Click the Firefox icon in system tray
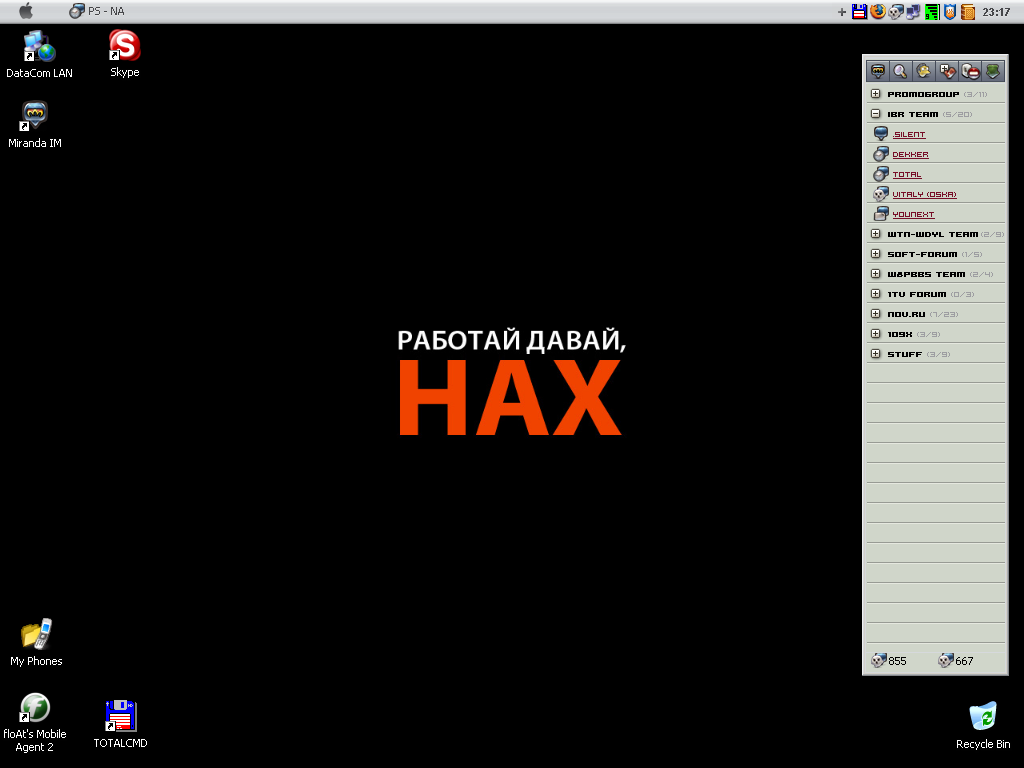Image resolution: width=1024 pixels, height=768 pixels. click(878, 12)
